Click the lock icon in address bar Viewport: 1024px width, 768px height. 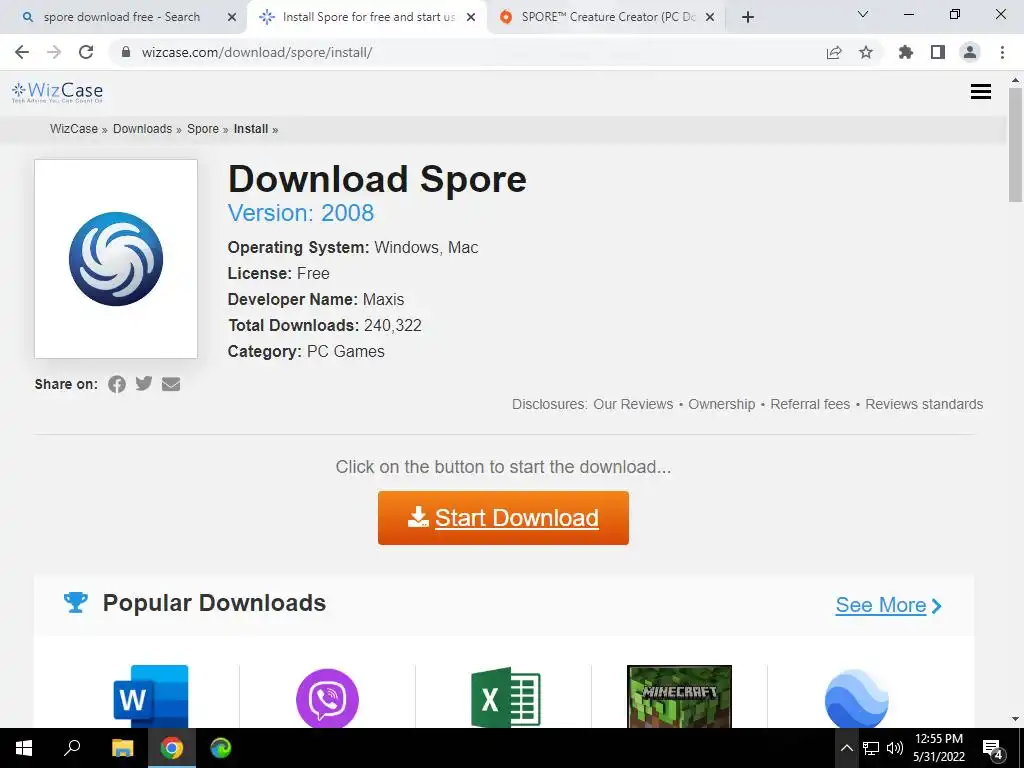tap(126, 52)
